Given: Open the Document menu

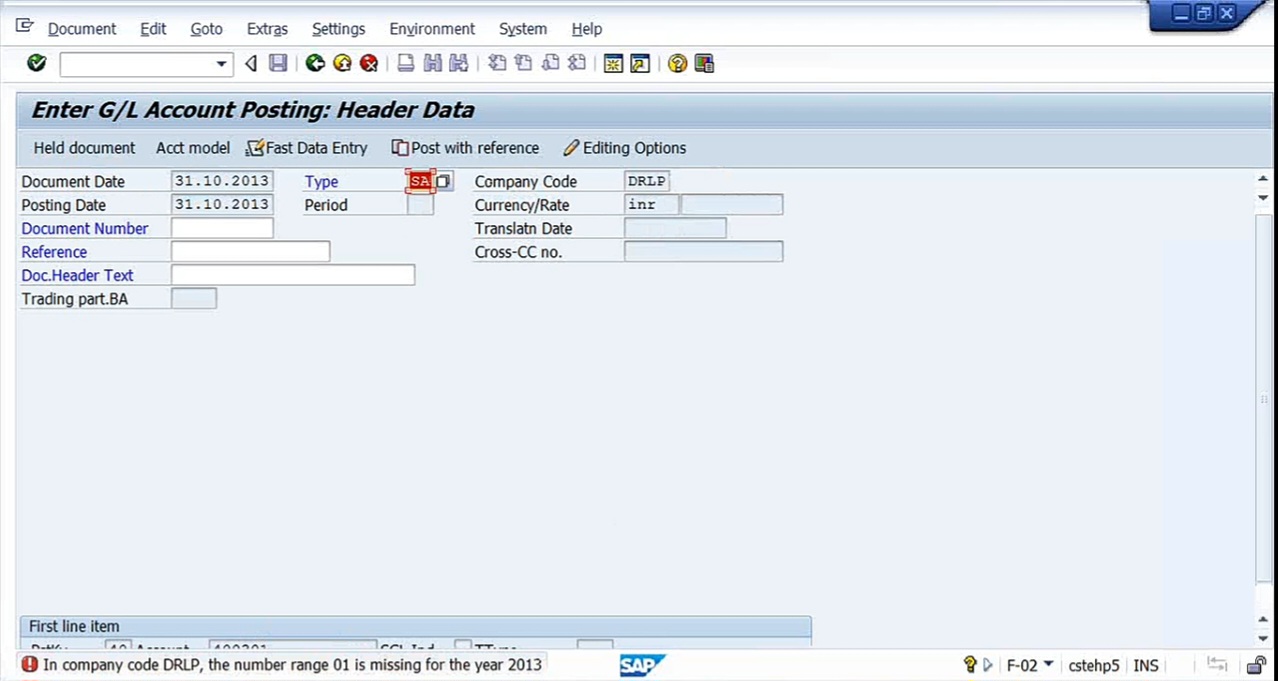Looking at the screenshot, I should (82, 29).
